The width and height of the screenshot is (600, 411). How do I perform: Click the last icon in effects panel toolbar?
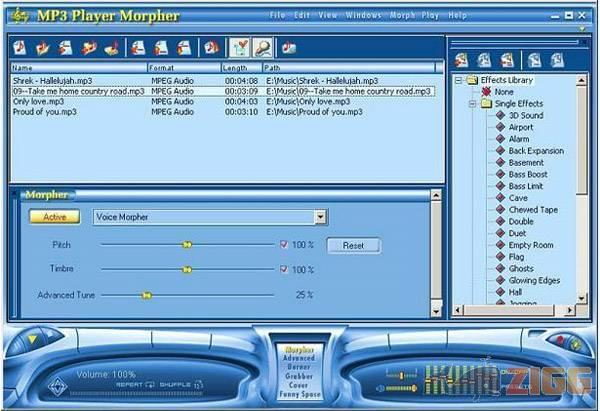click(556, 60)
